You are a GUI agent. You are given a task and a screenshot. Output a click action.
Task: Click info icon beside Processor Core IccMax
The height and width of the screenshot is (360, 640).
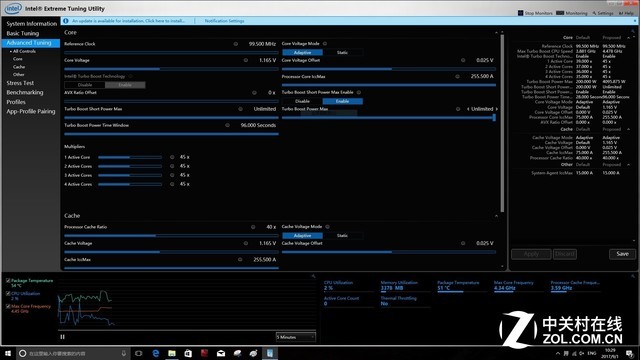click(x=457, y=76)
